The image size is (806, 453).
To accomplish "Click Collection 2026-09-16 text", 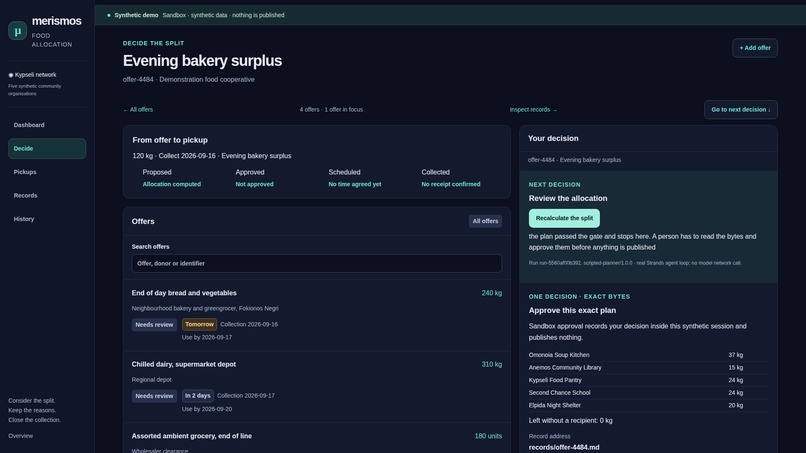I will [249, 324].
